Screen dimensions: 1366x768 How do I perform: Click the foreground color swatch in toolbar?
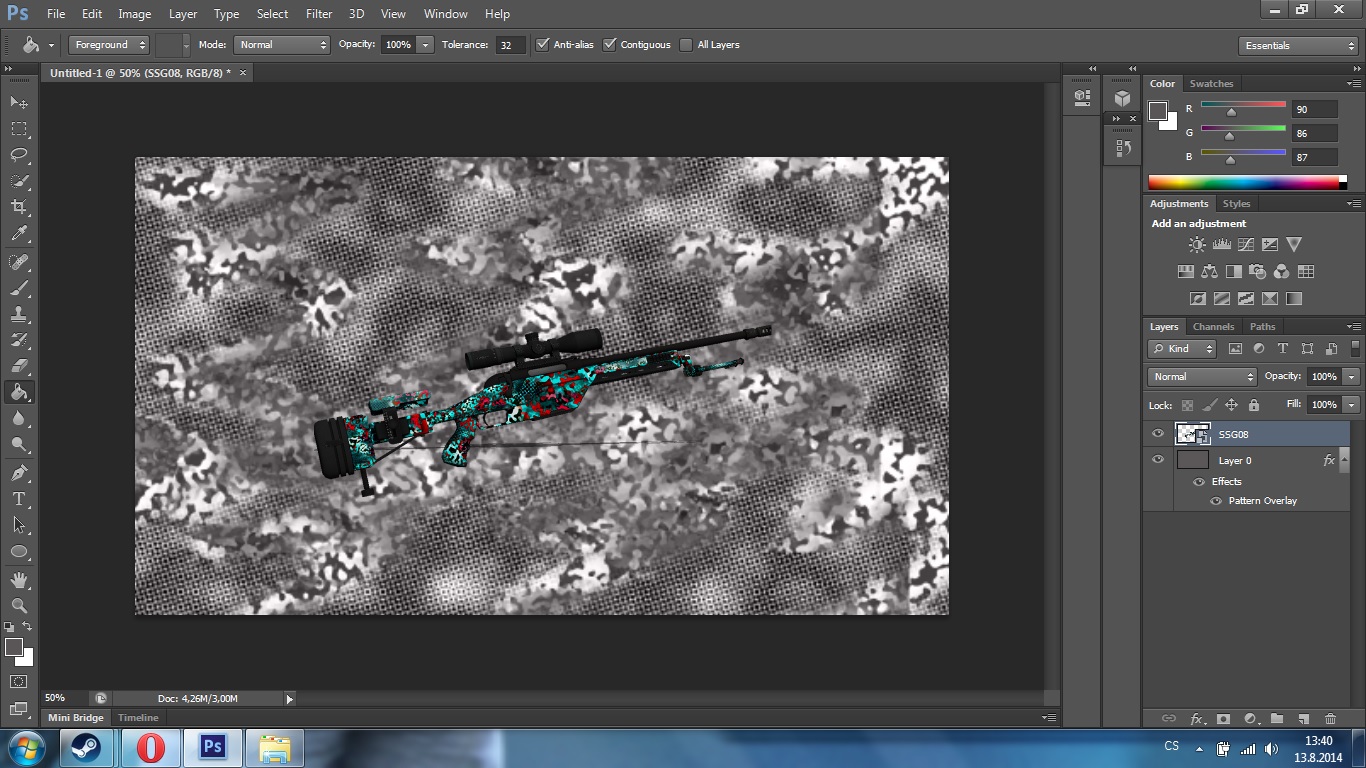pyautogui.click(x=14, y=647)
